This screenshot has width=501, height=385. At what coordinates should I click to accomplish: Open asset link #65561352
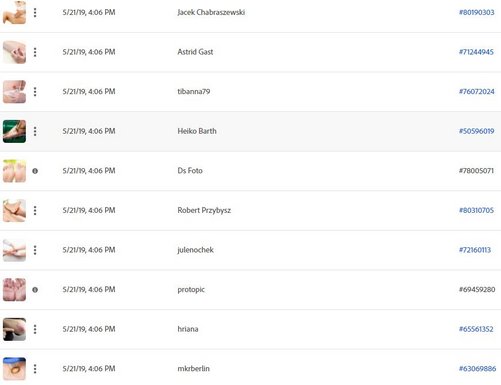pos(476,329)
